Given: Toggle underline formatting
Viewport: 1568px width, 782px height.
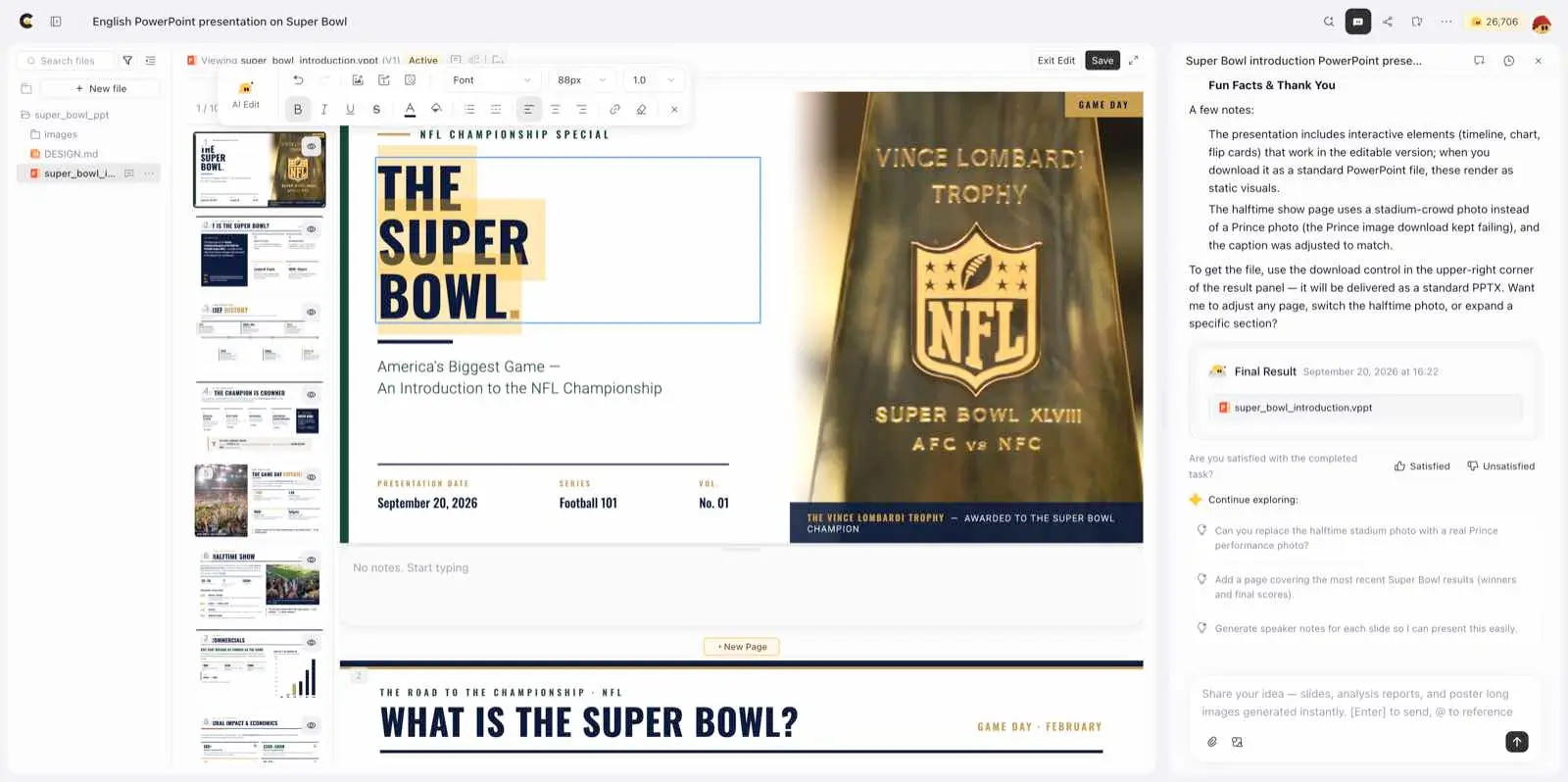Looking at the screenshot, I should [350, 110].
